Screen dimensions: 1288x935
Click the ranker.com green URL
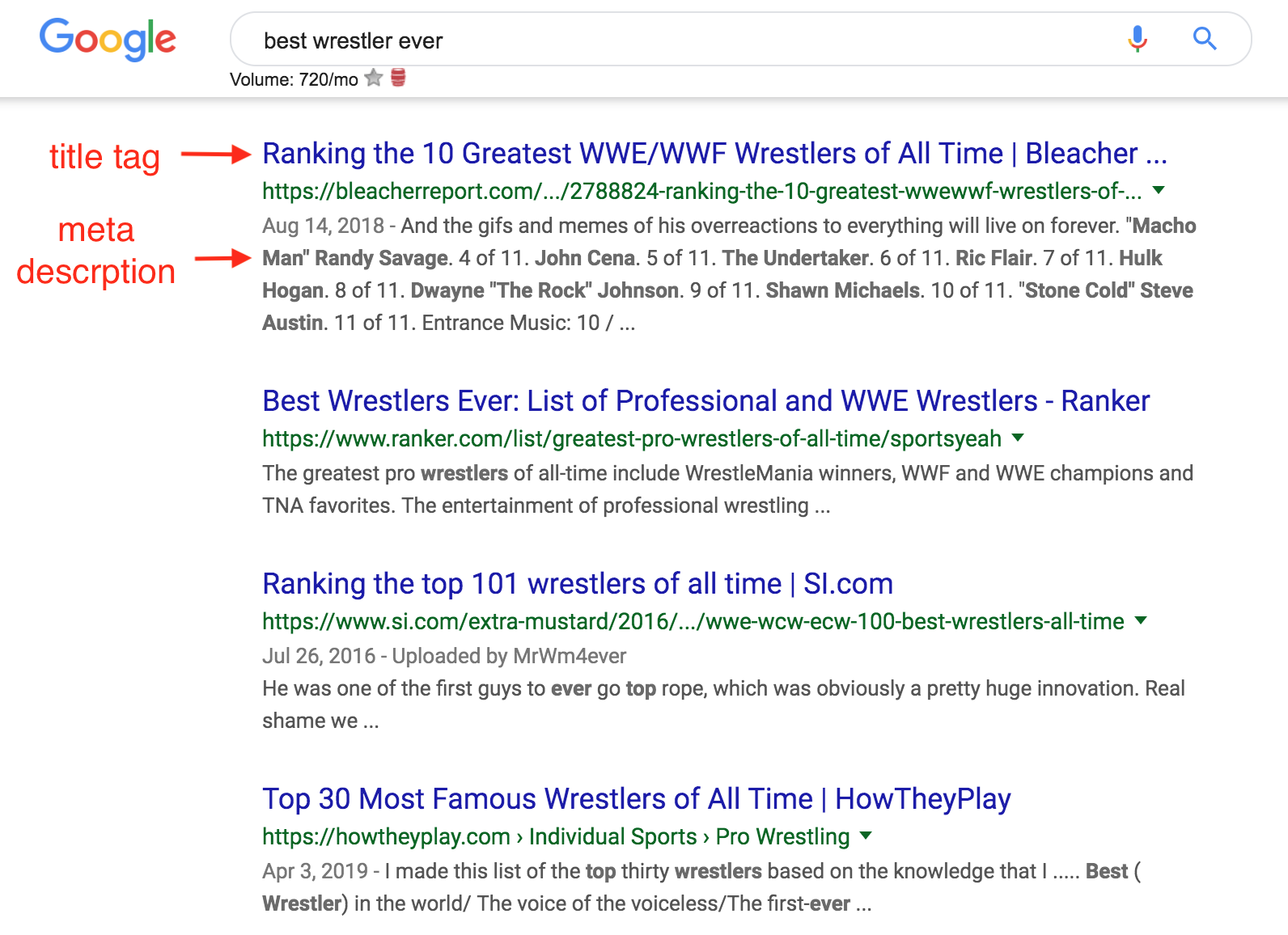coord(631,439)
